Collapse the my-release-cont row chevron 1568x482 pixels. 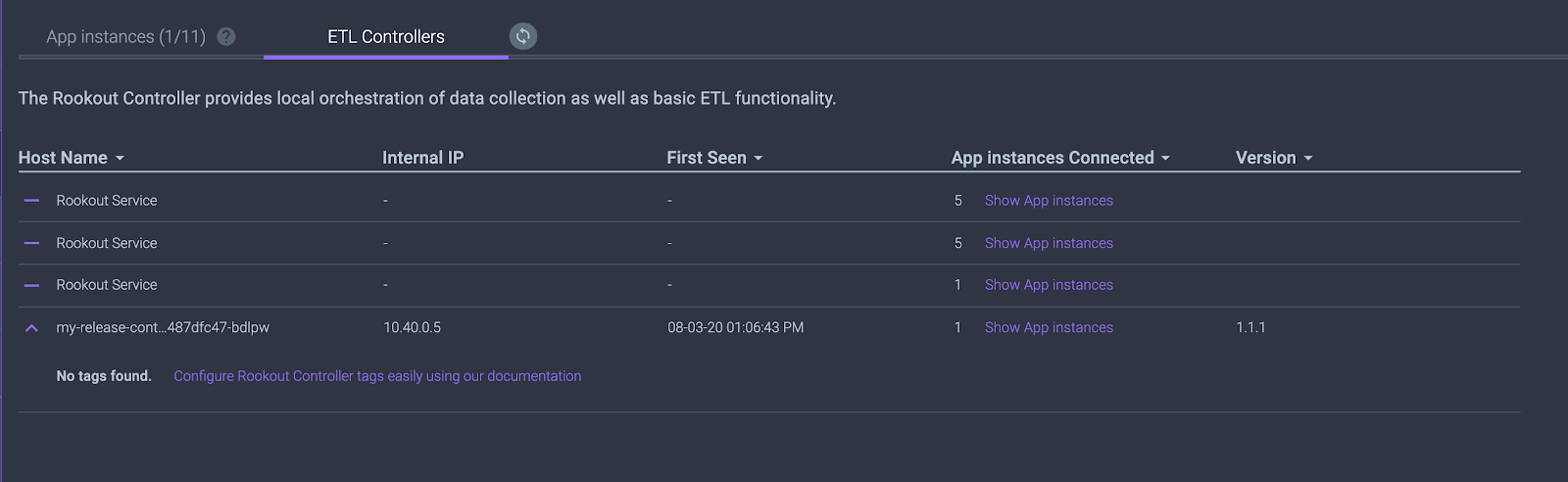tap(31, 328)
